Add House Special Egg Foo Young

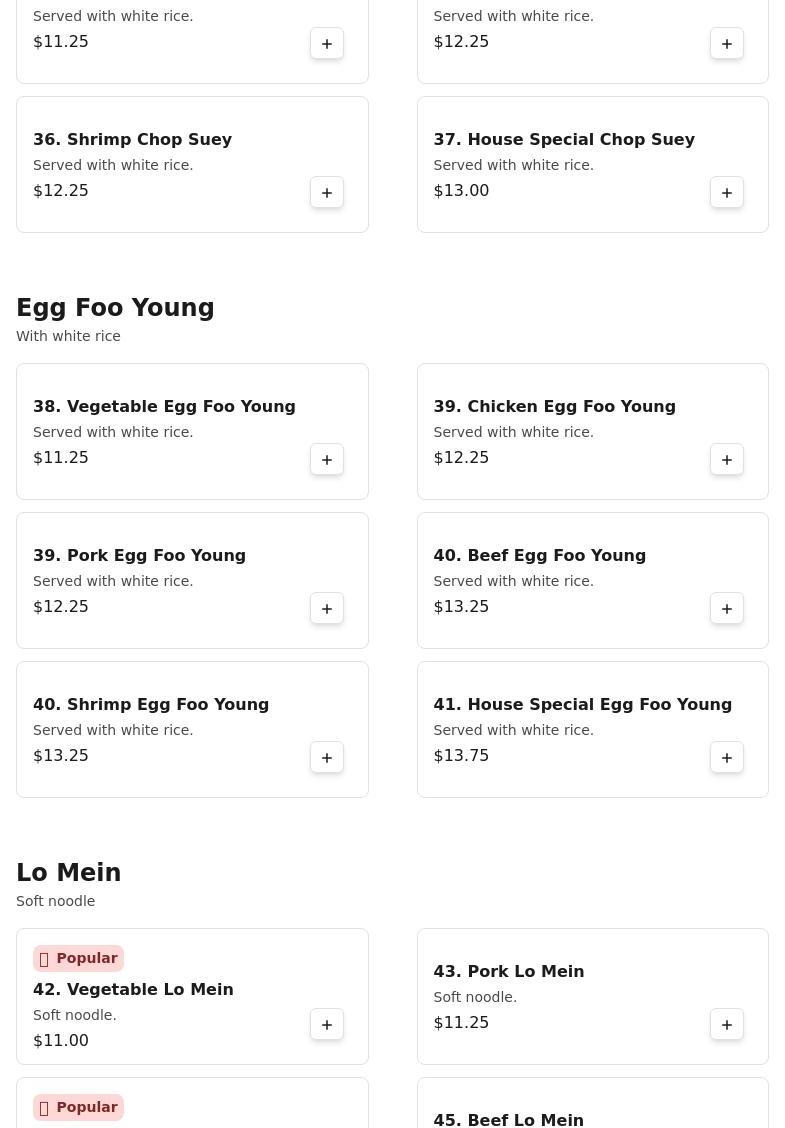point(727,757)
